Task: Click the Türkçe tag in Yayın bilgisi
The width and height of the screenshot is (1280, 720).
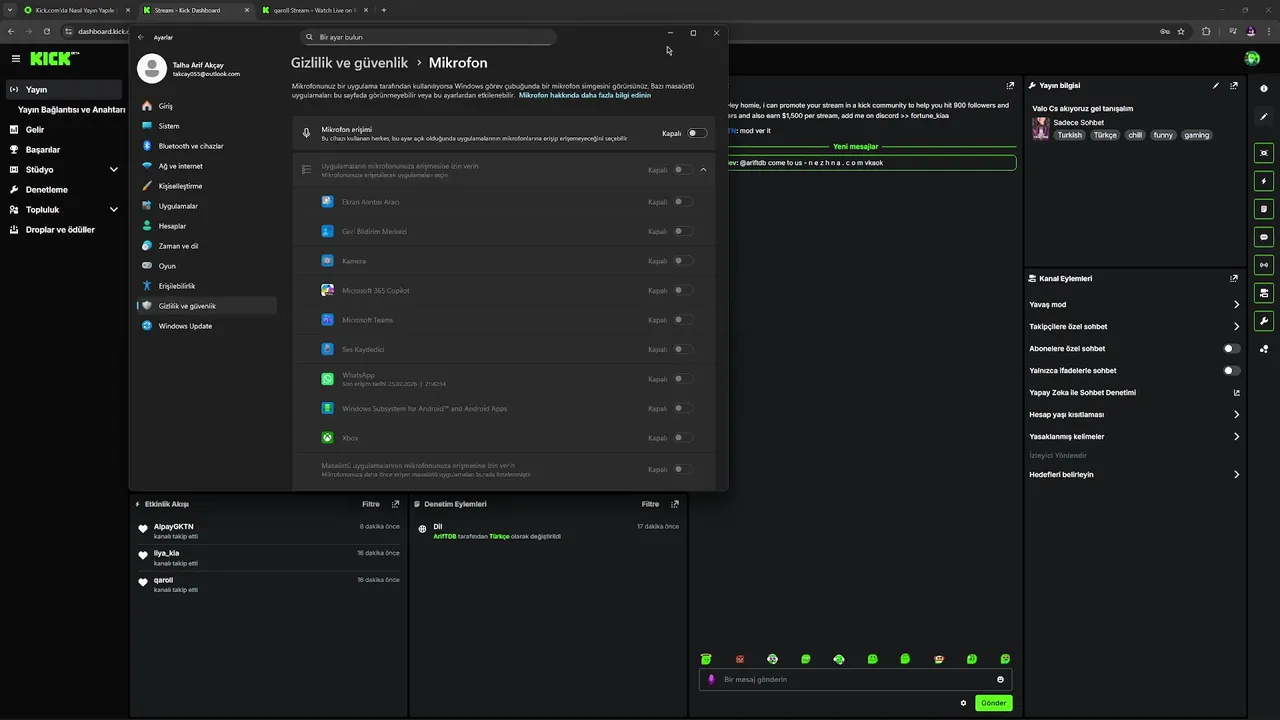Action: tap(1105, 135)
